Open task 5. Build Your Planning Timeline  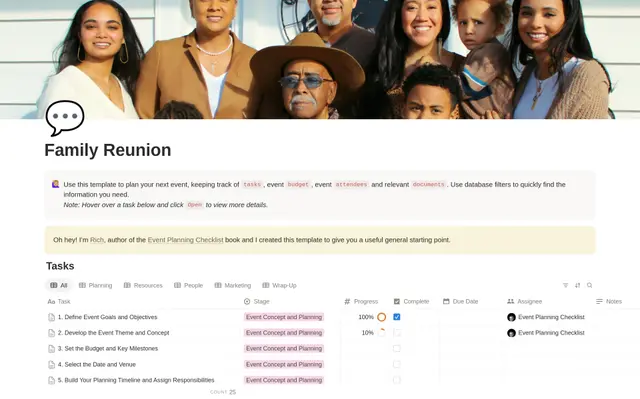(136, 380)
